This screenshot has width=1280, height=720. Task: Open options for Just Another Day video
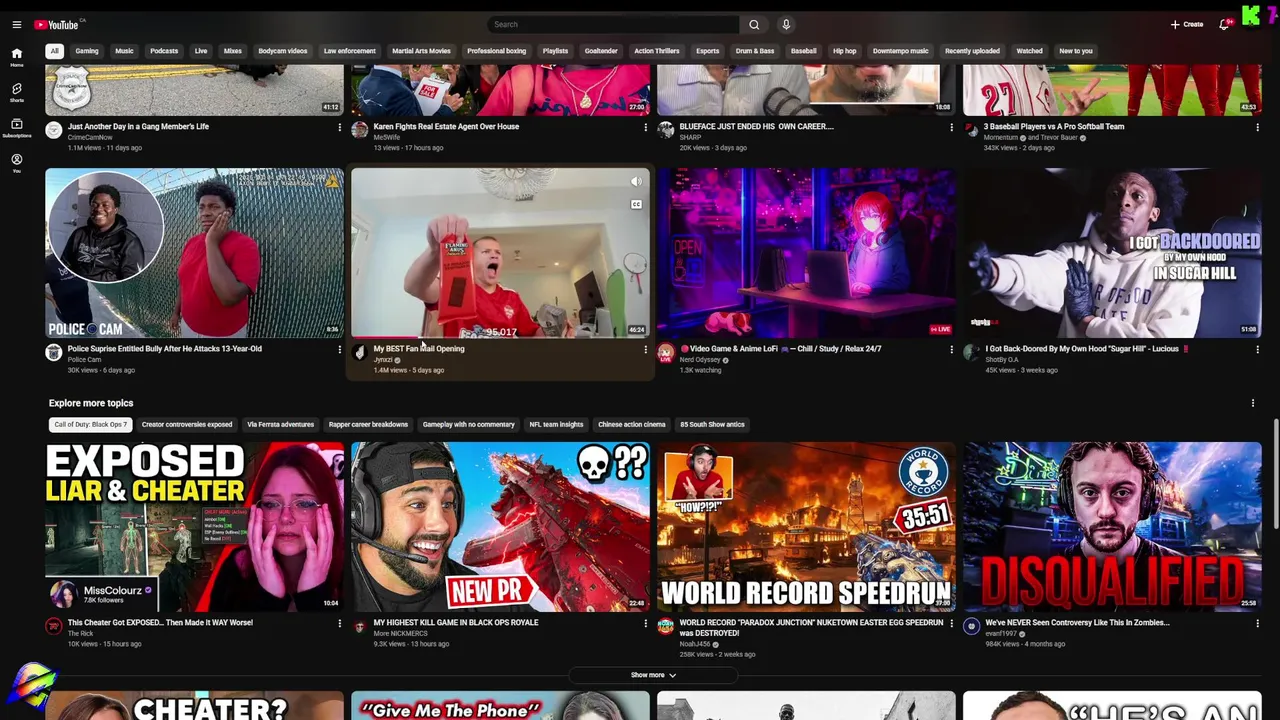click(x=339, y=127)
